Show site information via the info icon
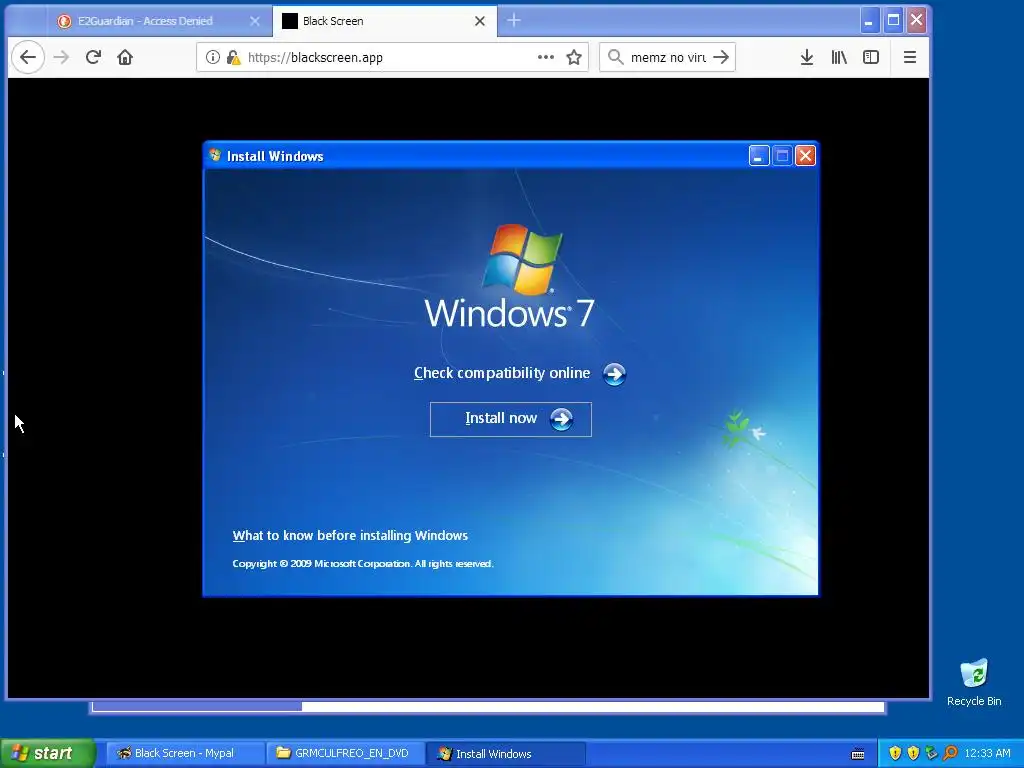 coord(213,57)
